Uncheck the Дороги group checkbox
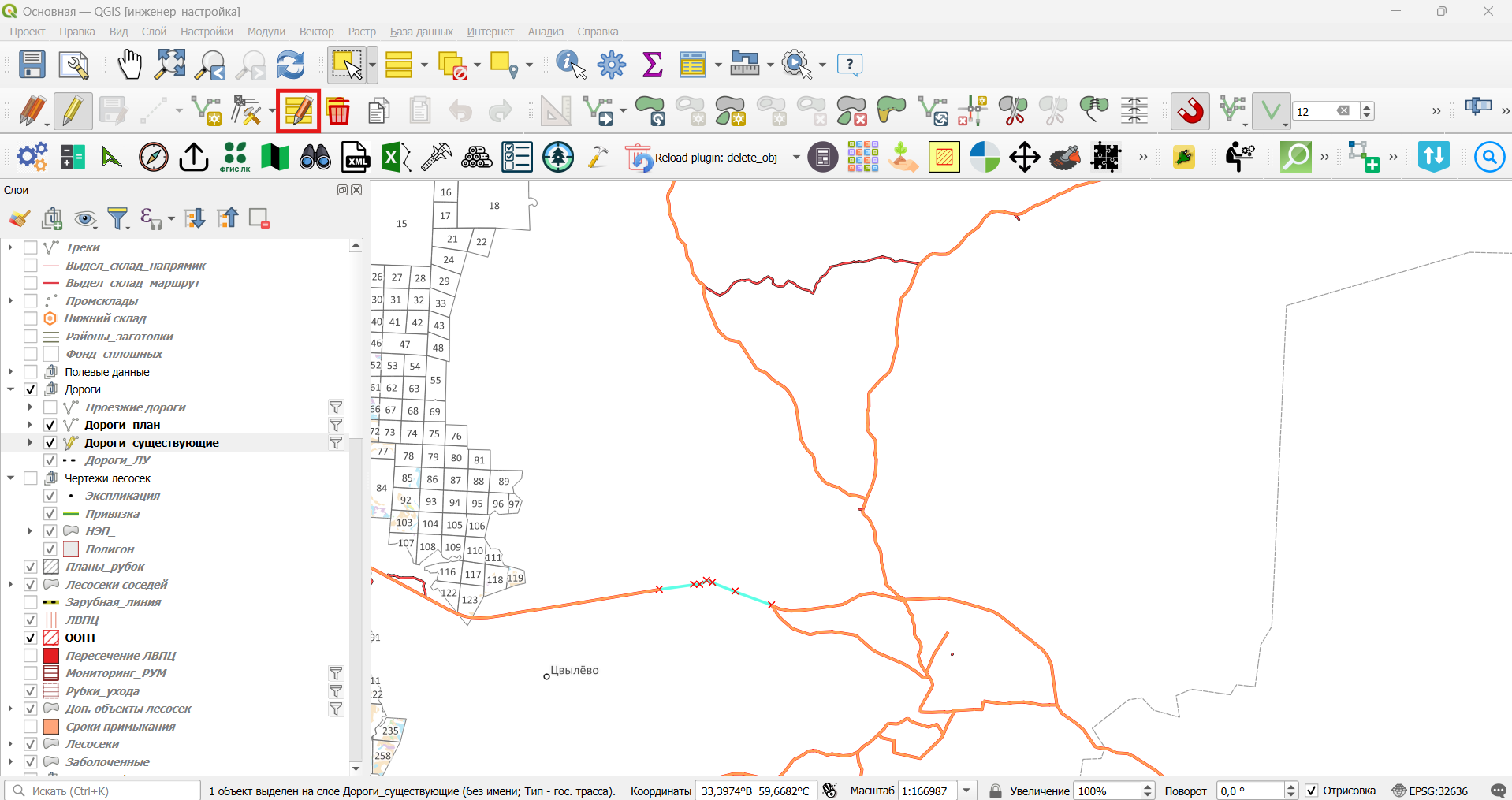This screenshot has width=1512, height=800. tap(31, 389)
